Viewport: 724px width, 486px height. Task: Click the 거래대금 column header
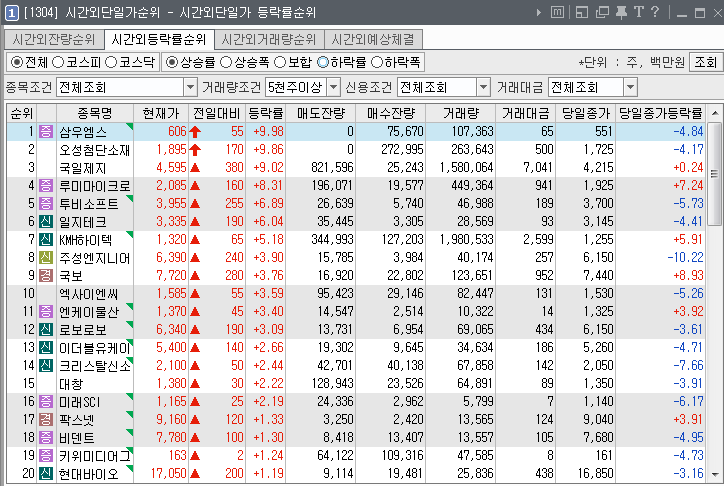[525, 113]
